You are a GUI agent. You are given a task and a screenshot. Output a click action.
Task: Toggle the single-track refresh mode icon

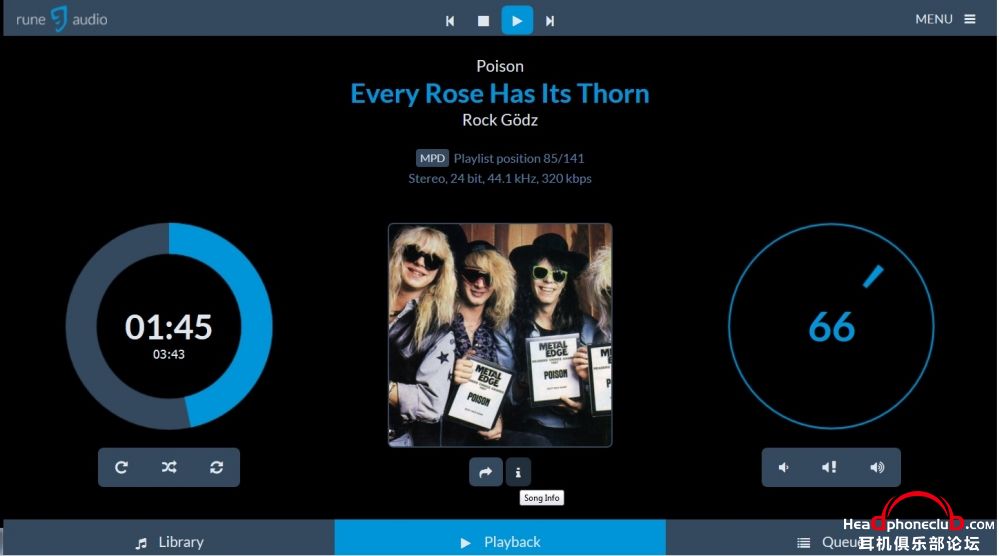click(217, 467)
